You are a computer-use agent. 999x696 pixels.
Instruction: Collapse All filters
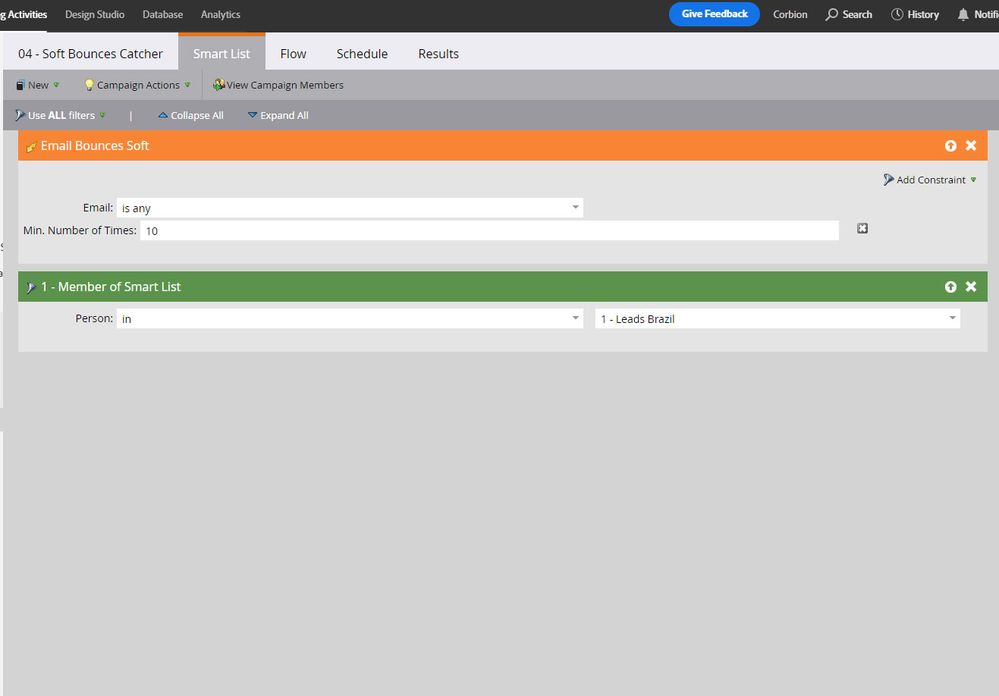click(191, 116)
